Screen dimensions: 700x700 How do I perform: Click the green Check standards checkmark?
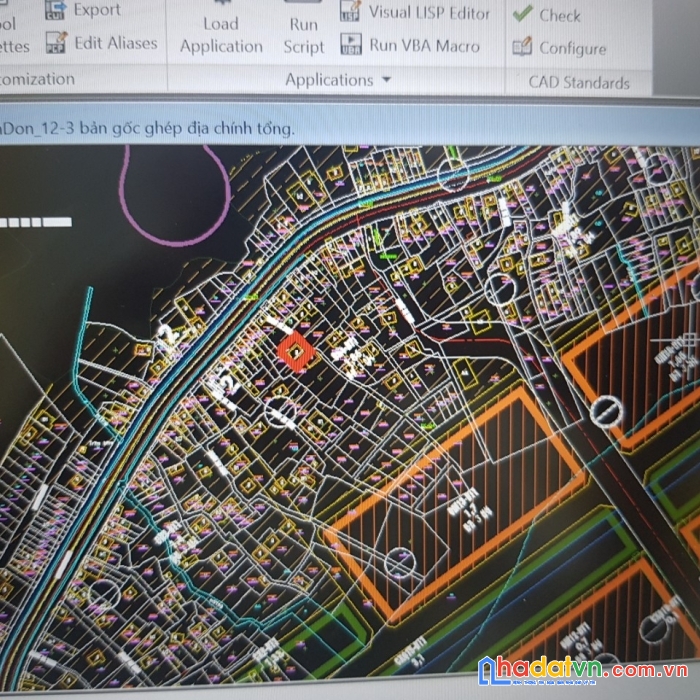pos(522,14)
